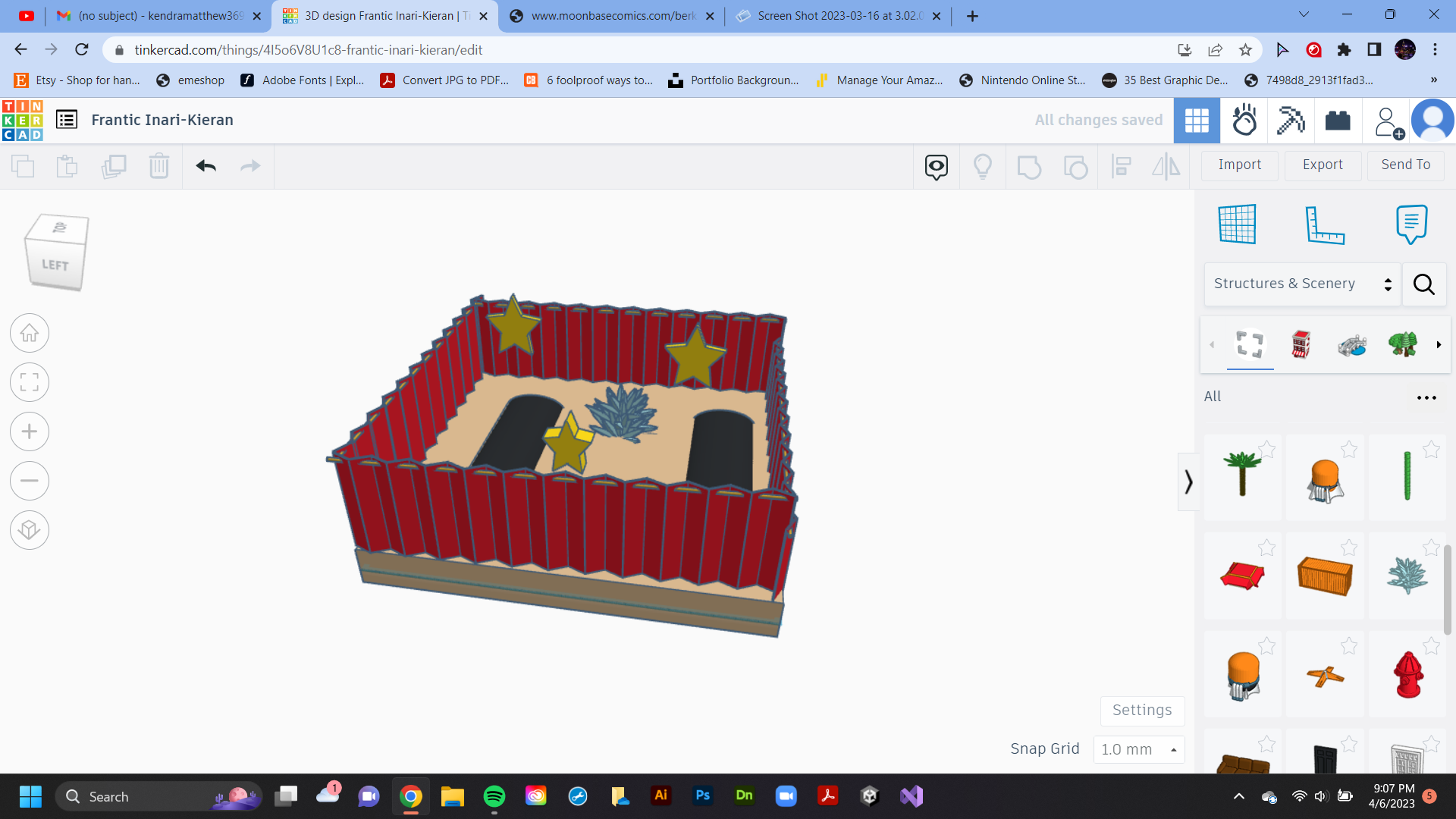Select the Ruler tool

(1325, 224)
